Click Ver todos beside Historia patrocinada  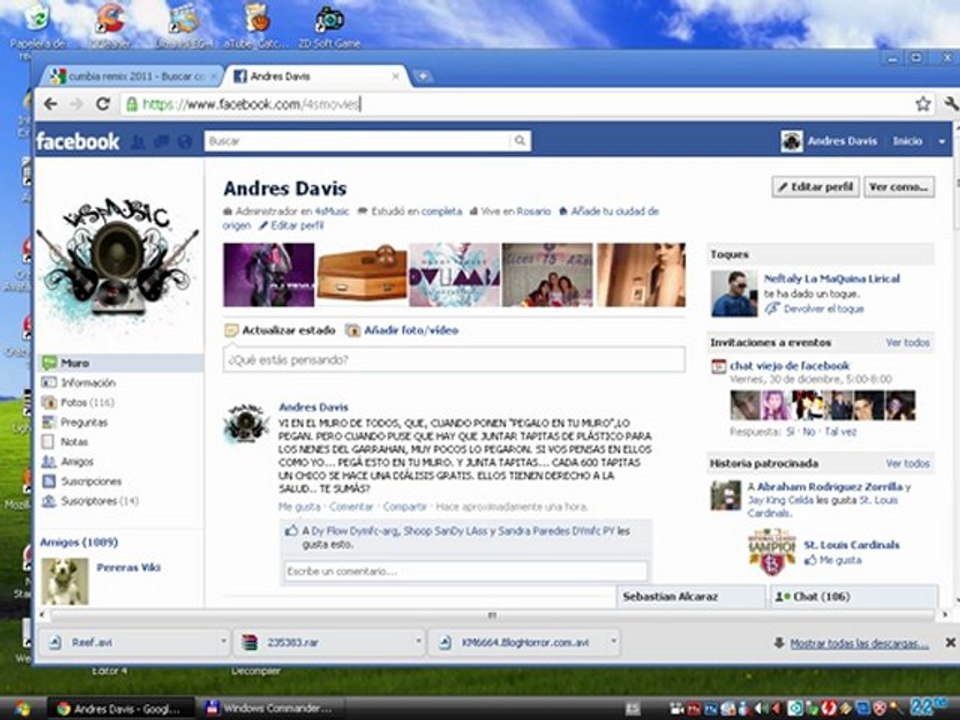click(907, 463)
